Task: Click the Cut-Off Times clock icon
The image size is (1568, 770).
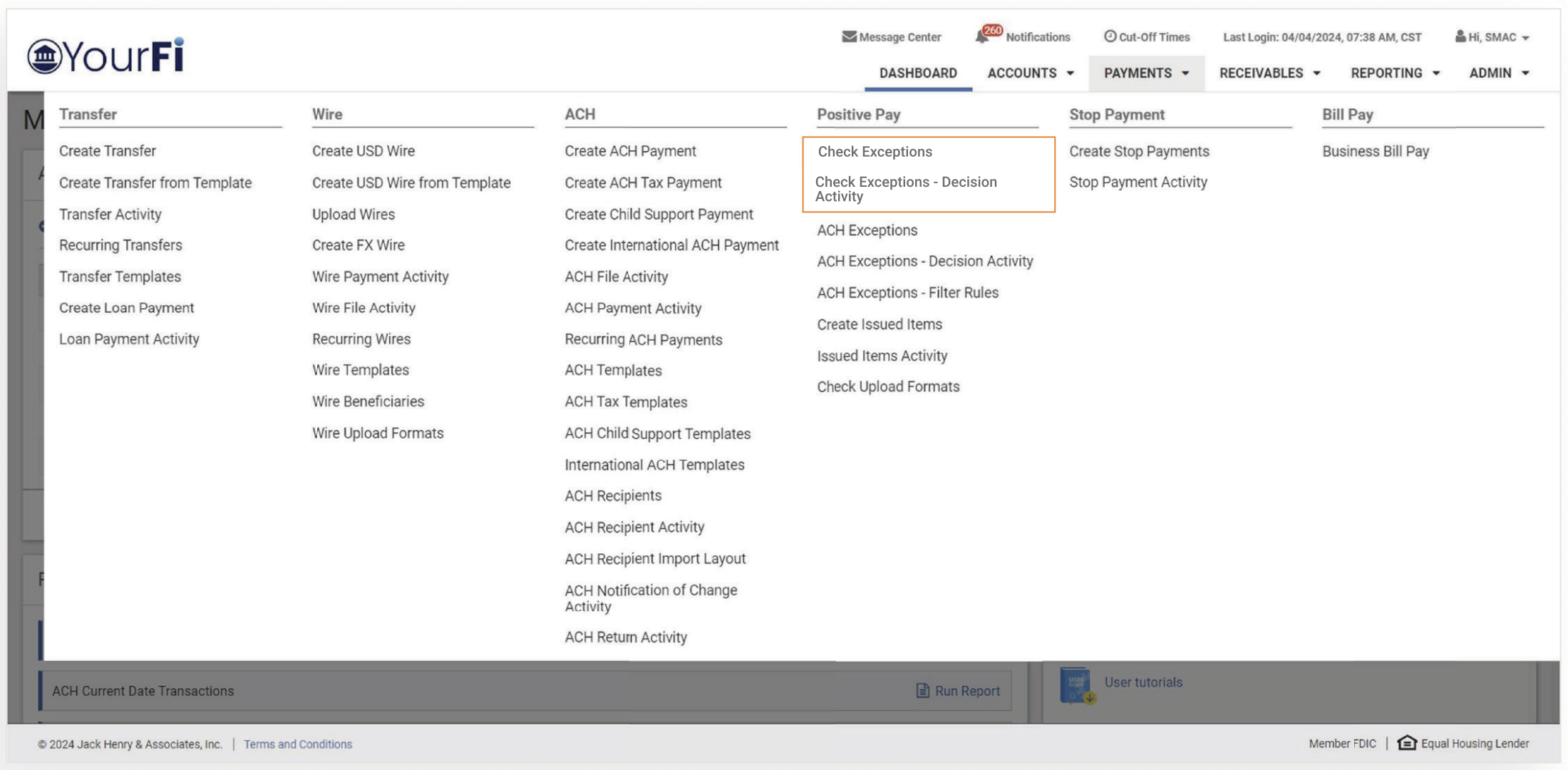Action: [1110, 36]
